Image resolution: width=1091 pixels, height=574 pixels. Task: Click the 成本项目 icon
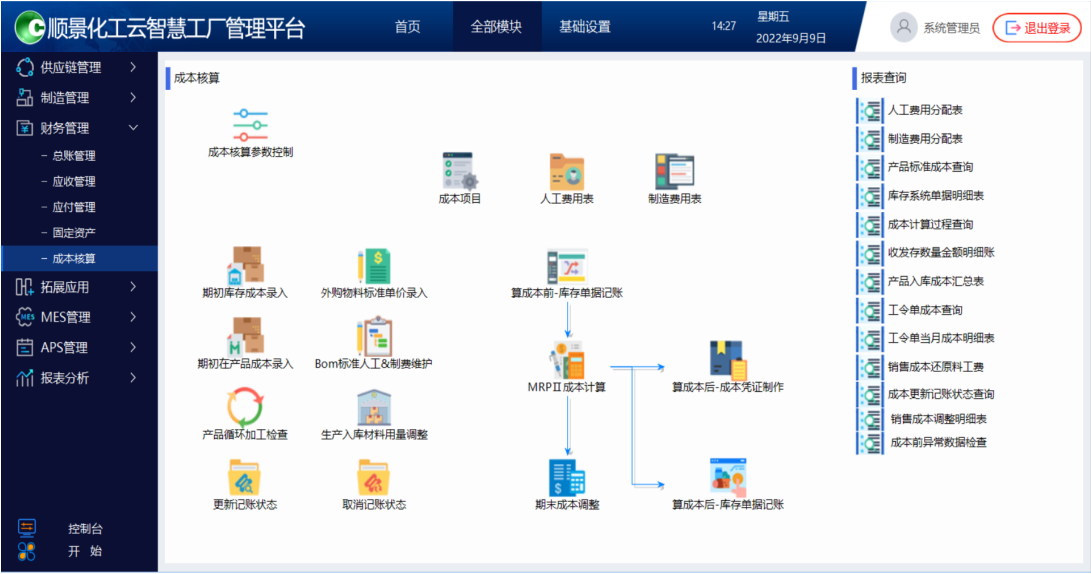[460, 172]
